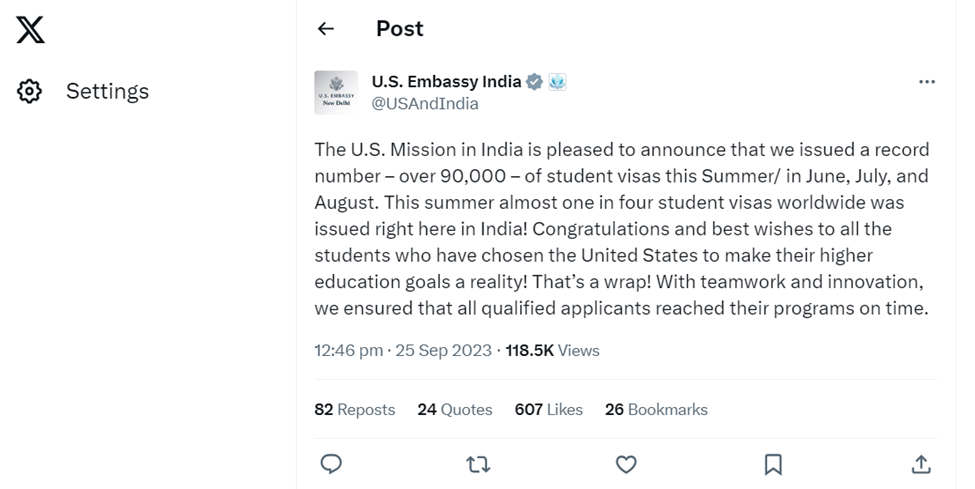975x489 pixels.
Task: Open the Settings menu item
Action: coord(107,92)
